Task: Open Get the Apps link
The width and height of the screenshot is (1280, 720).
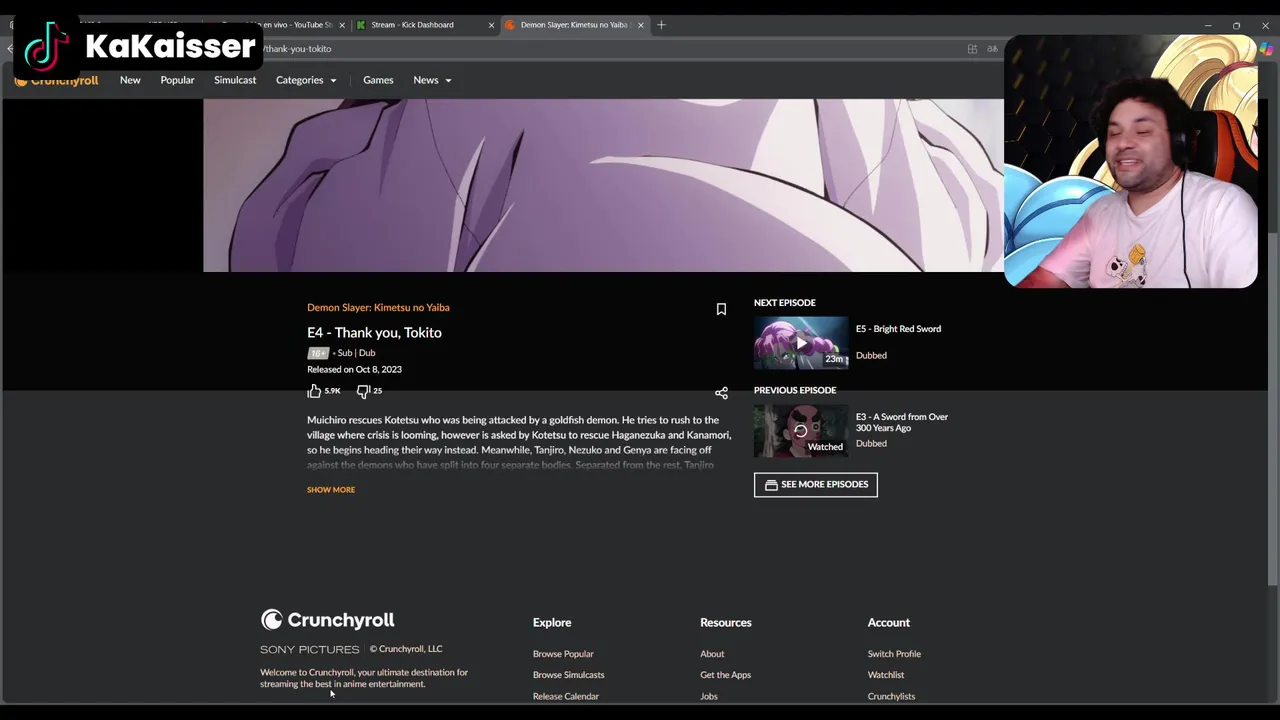Action: coord(726,675)
